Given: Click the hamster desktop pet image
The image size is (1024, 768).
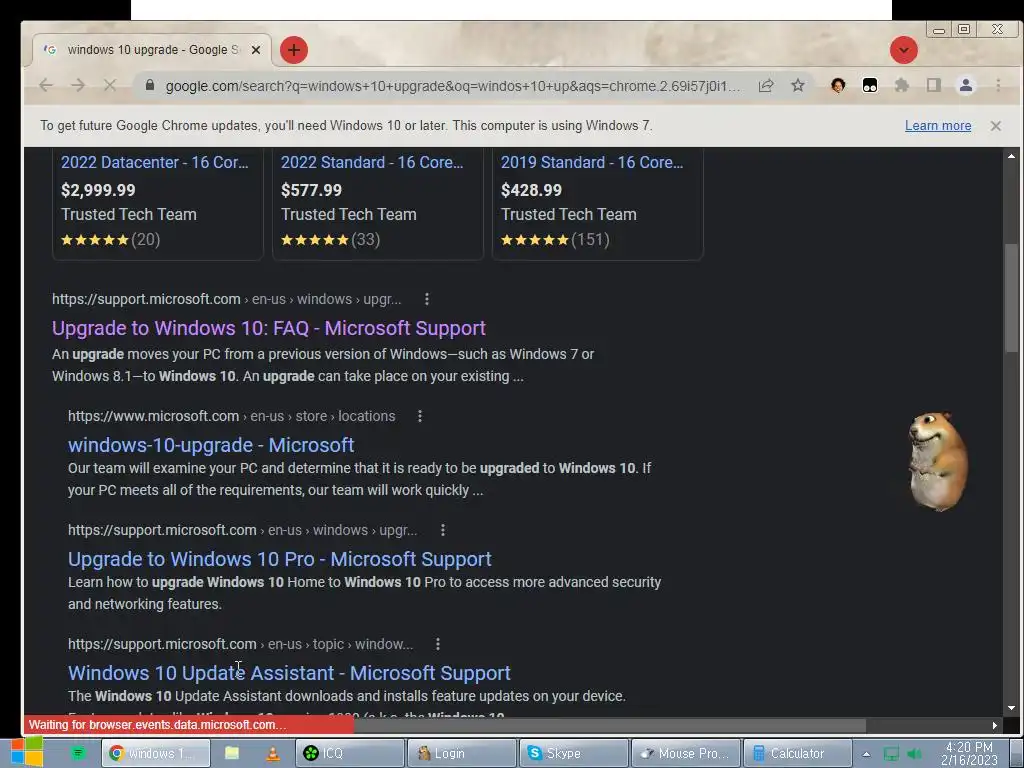Looking at the screenshot, I should [x=938, y=460].
